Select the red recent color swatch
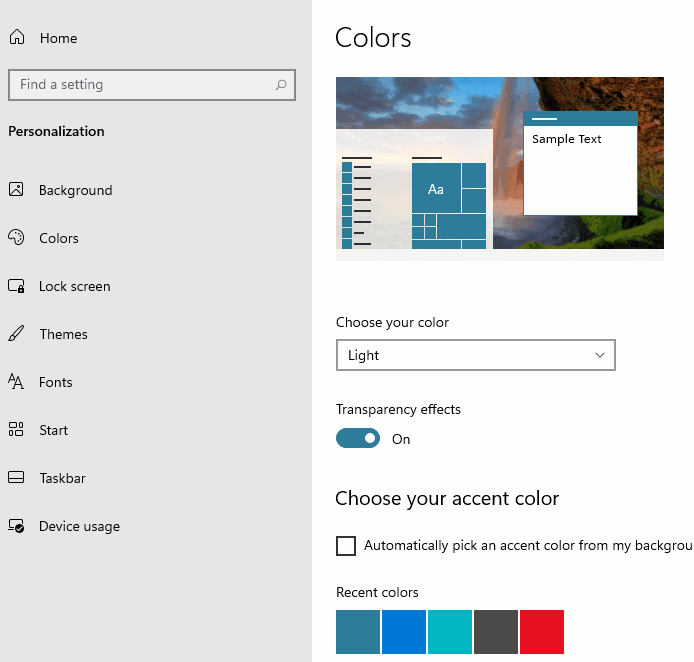The height and width of the screenshot is (662, 694). (x=542, y=632)
